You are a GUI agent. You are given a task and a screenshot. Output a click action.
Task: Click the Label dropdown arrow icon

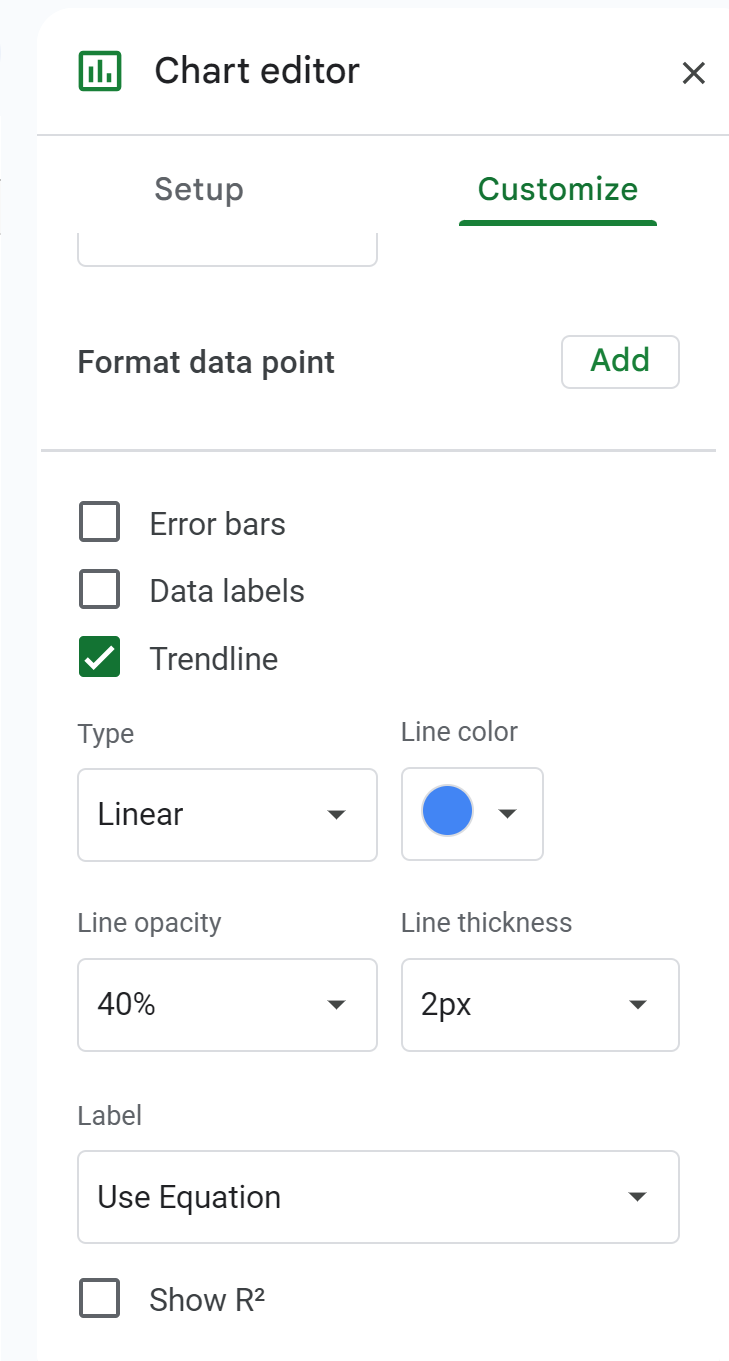pyautogui.click(x=637, y=1196)
